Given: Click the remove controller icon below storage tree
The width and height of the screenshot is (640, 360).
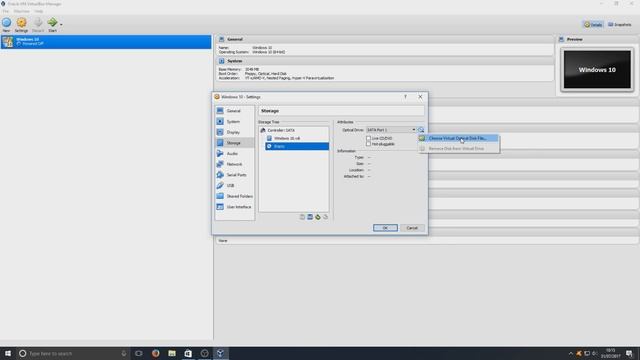Looking at the screenshot, I should (x=310, y=217).
